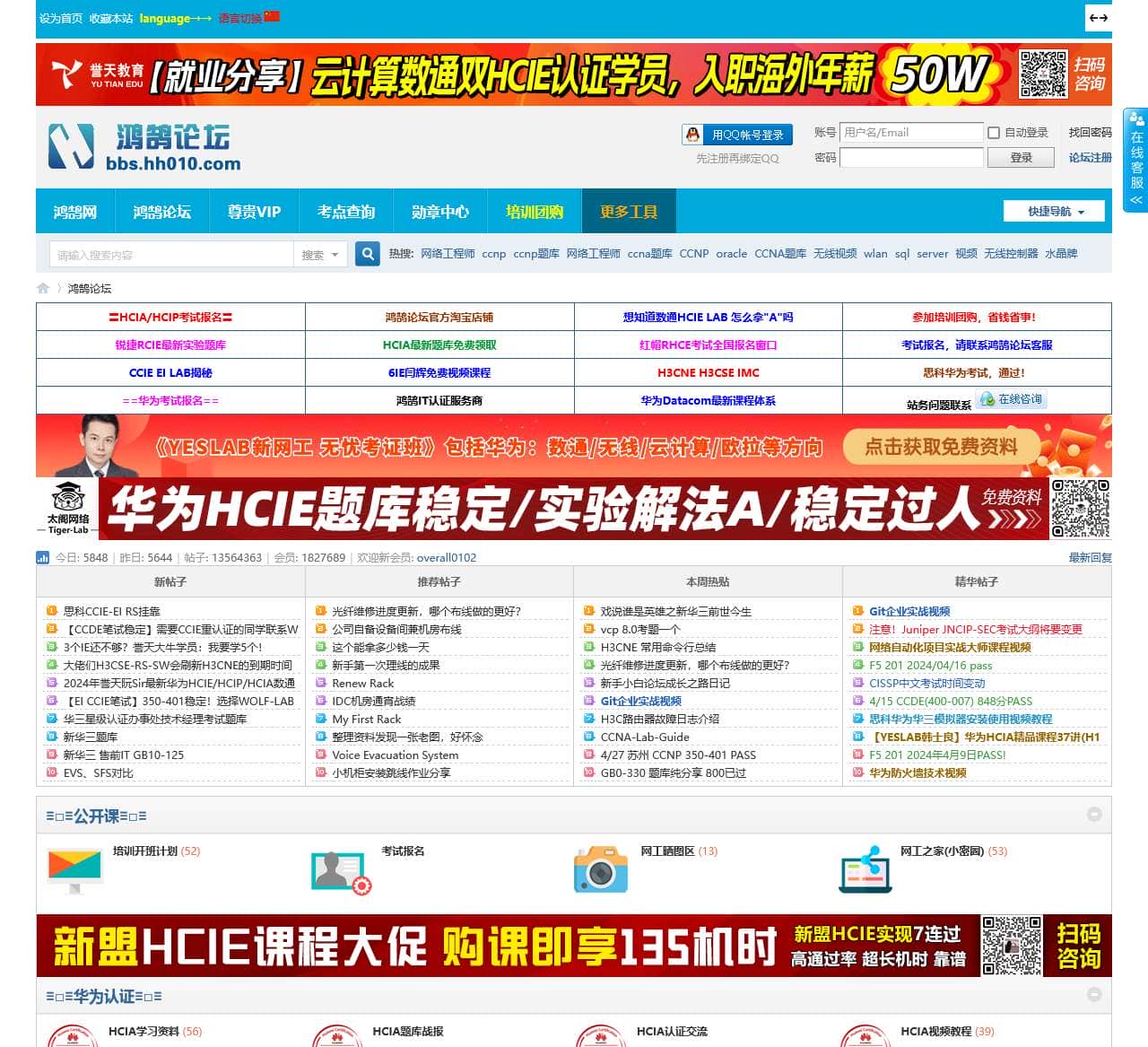Viewport: 1148px width, 1047px height.
Task: Open the 更多工具 nav tab
Action: (629, 212)
